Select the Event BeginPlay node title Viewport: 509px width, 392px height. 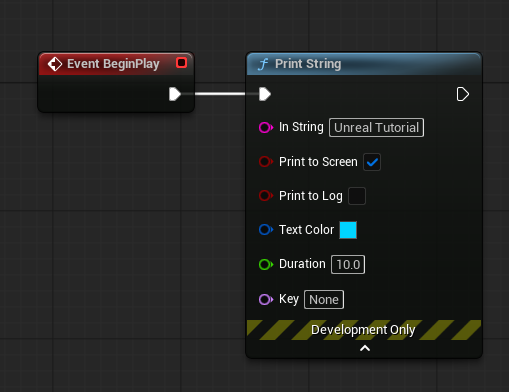tap(113, 64)
